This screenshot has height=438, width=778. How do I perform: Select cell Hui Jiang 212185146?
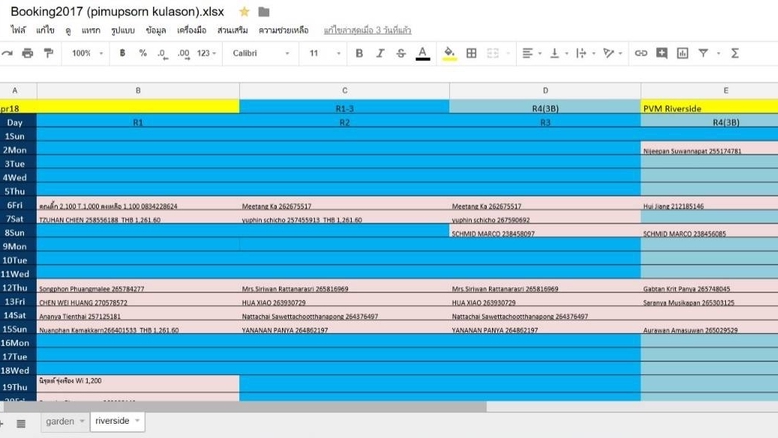710,205
